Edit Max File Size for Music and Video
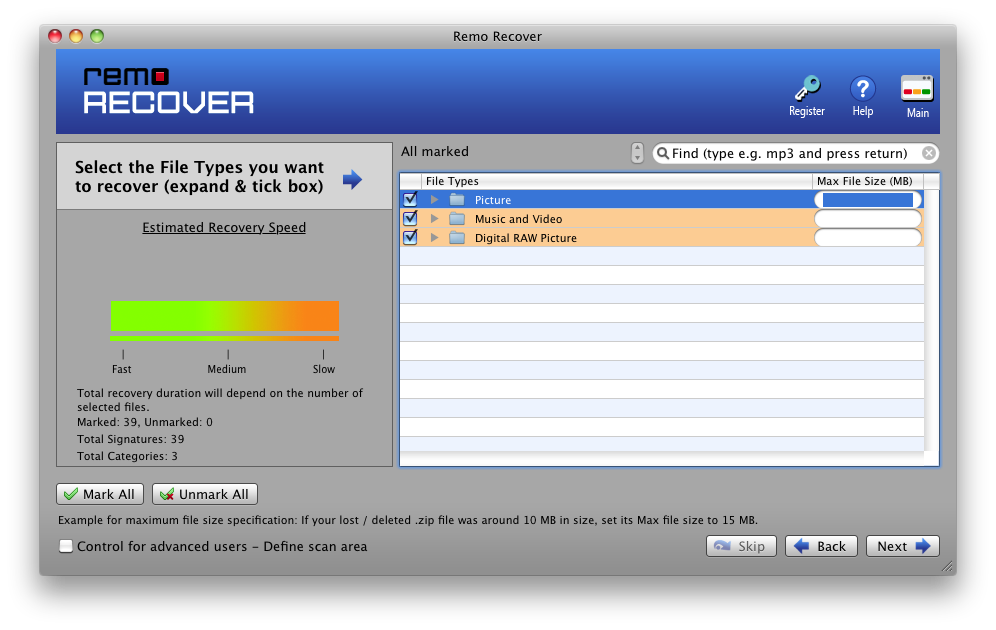This screenshot has width=996, height=630. pyautogui.click(x=868, y=218)
